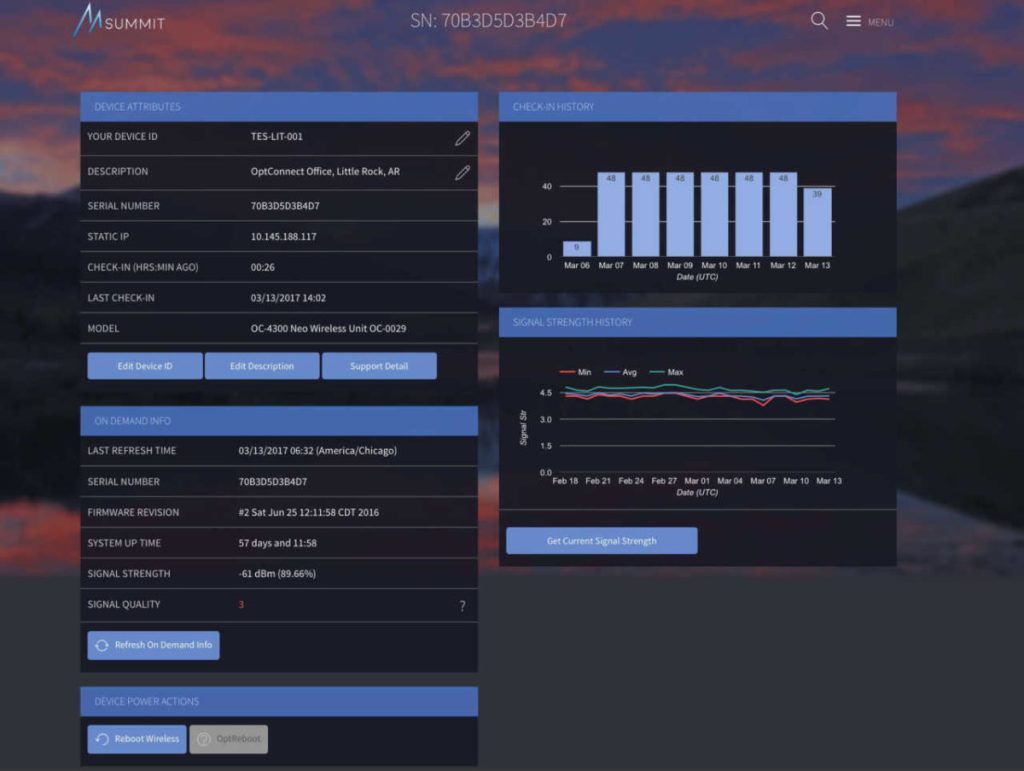The width and height of the screenshot is (1024, 771).
Task: Open the Support Detail button
Action: [379, 366]
